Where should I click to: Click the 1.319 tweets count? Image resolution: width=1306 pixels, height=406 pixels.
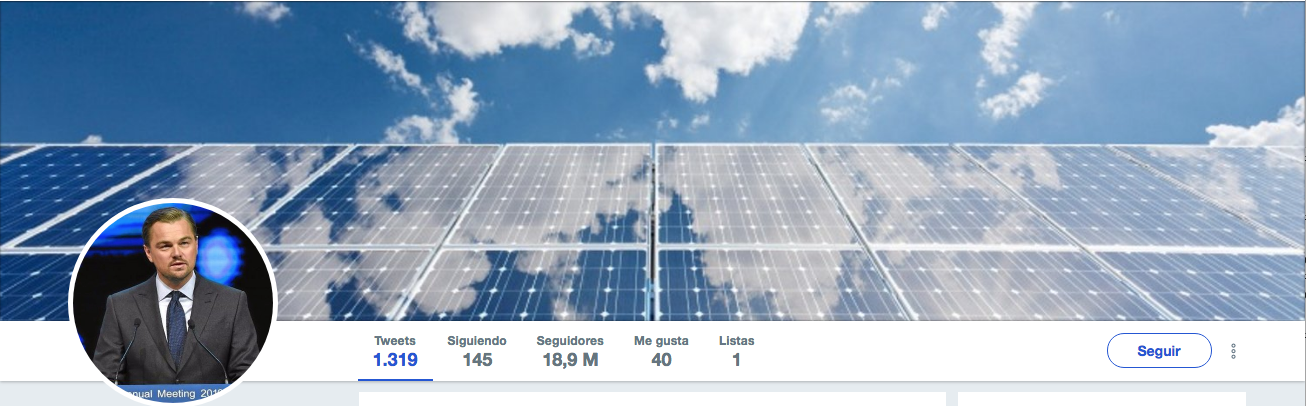[395, 360]
